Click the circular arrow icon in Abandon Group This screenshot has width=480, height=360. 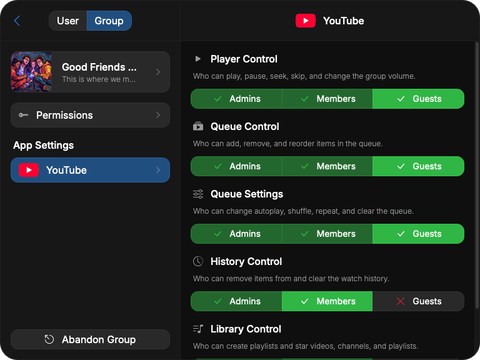tap(49, 339)
